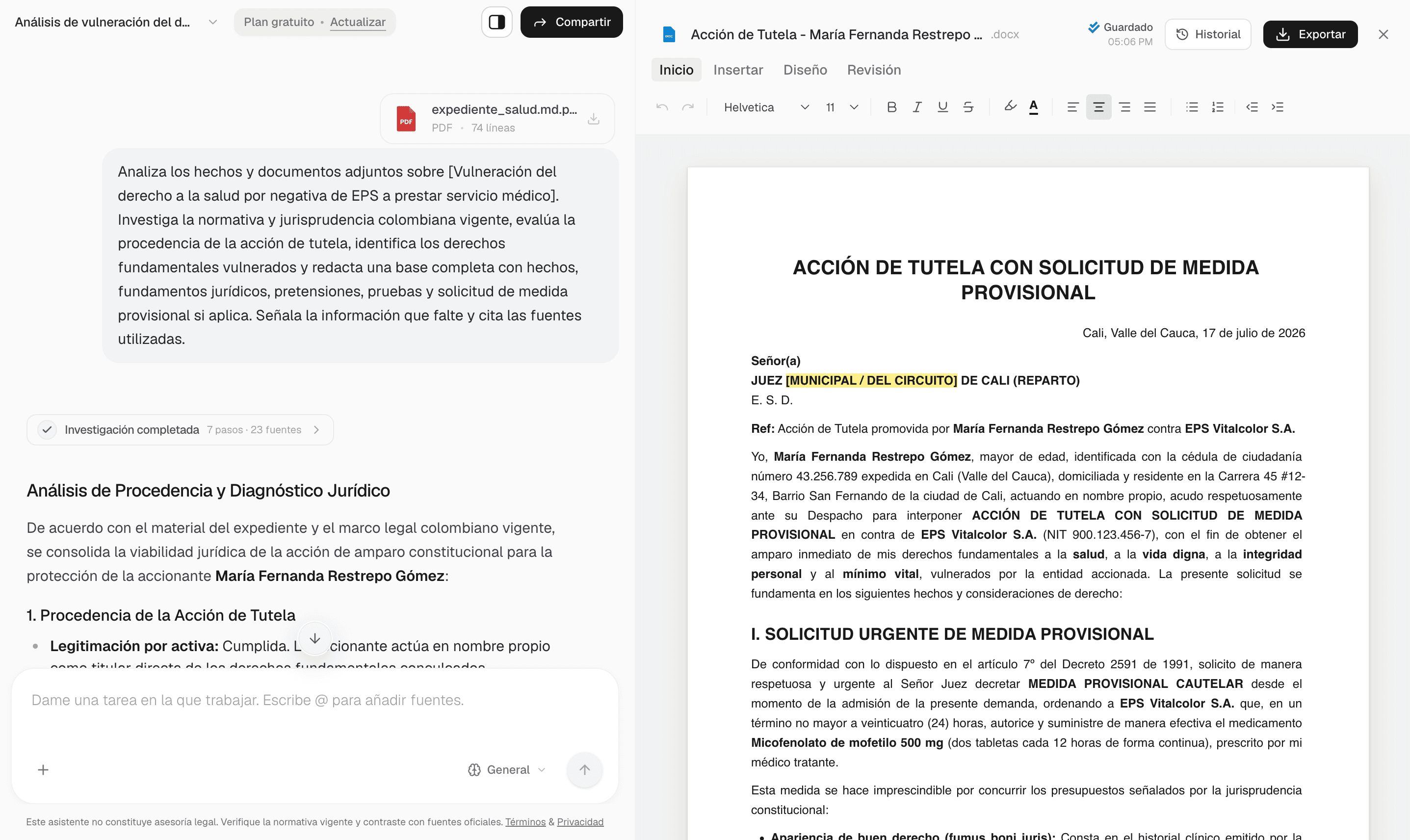Click the undo arrow in editor toolbar
1410x840 pixels.
[x=662, y=107]
